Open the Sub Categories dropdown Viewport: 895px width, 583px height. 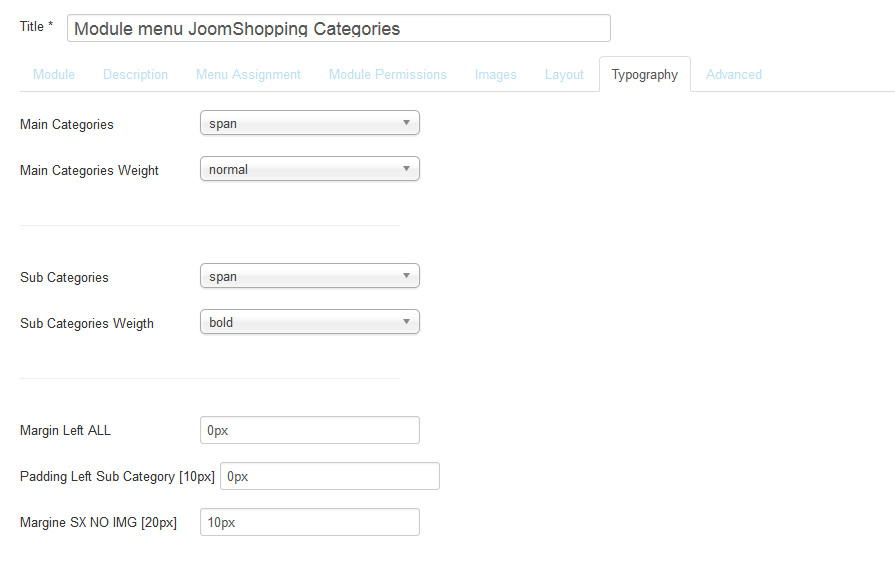pos(309,276)
